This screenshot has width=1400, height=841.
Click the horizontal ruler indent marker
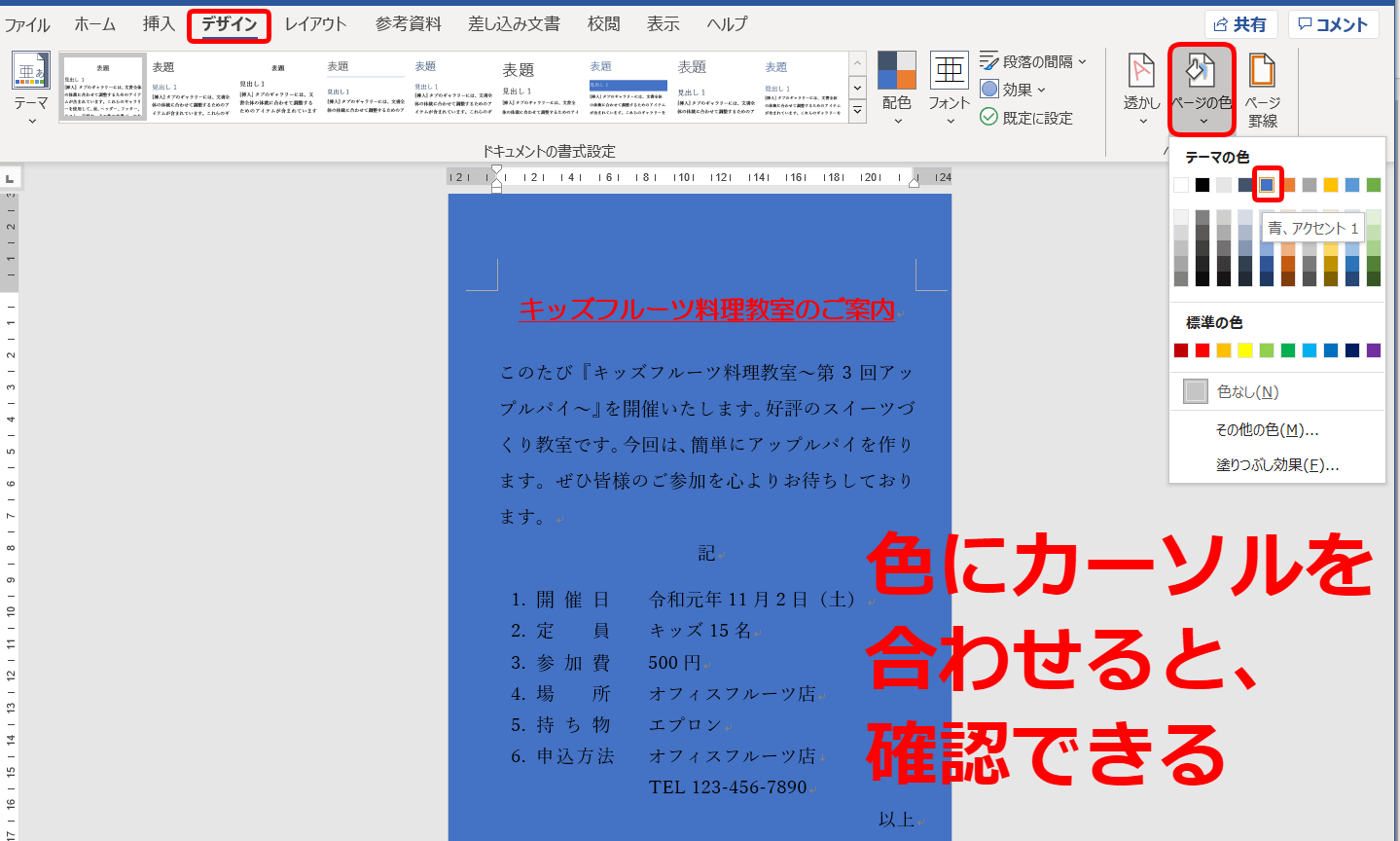click(496, 179)
